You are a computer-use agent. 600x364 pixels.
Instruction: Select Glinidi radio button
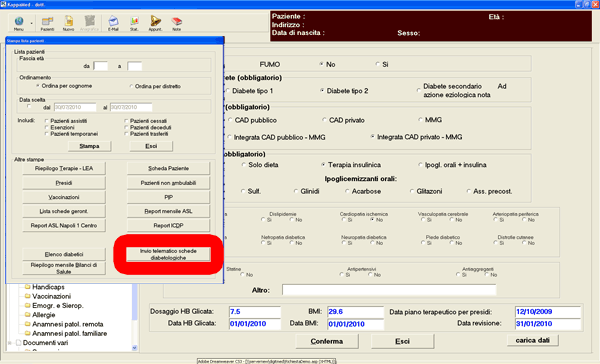pyautogui.click(x=296, y=191)
